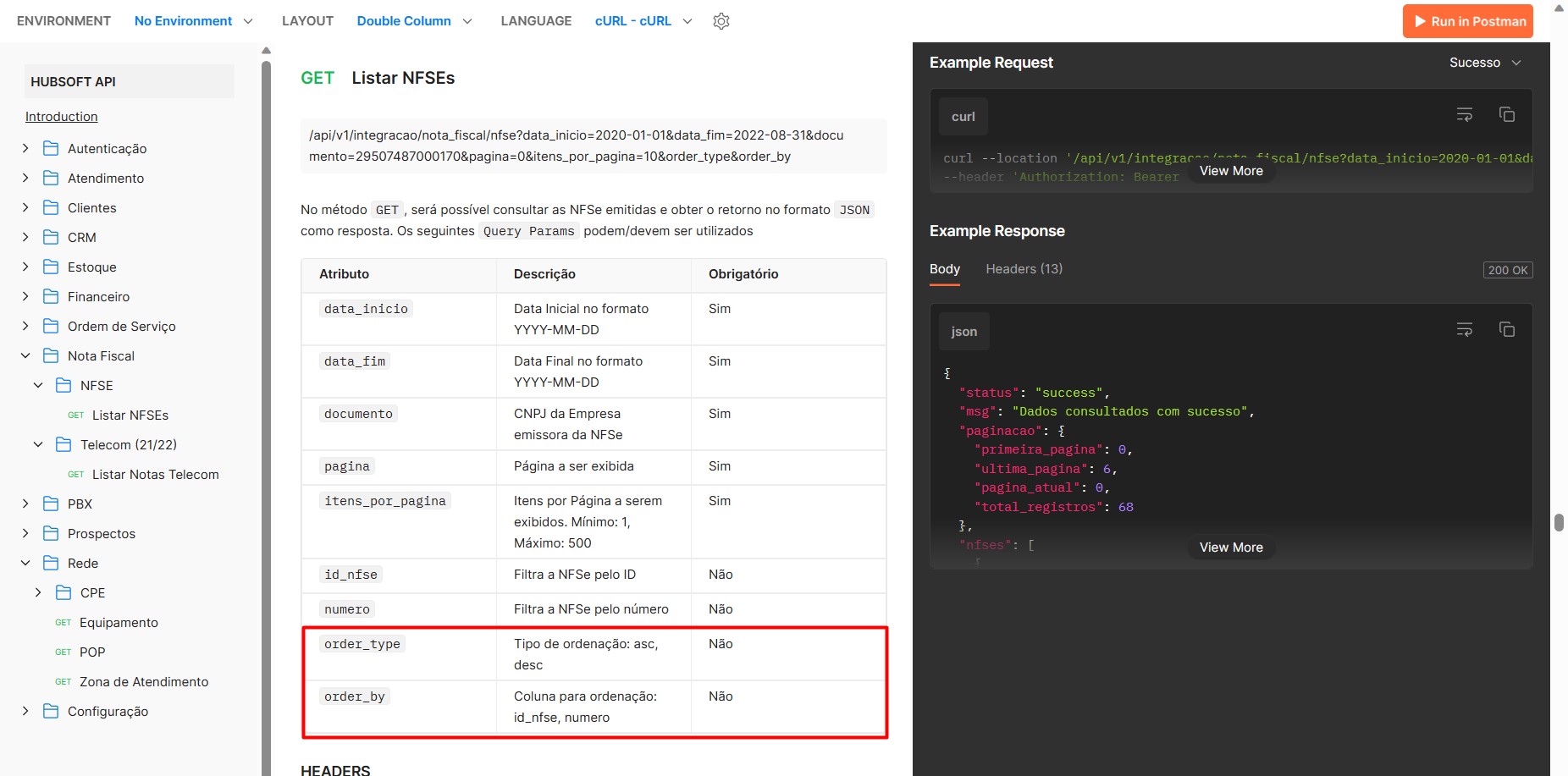Image resolution: width=1568 pixels, height=776 pixels.
Task: Open the Sucesso example selector
Action: tap(1485, 63)
